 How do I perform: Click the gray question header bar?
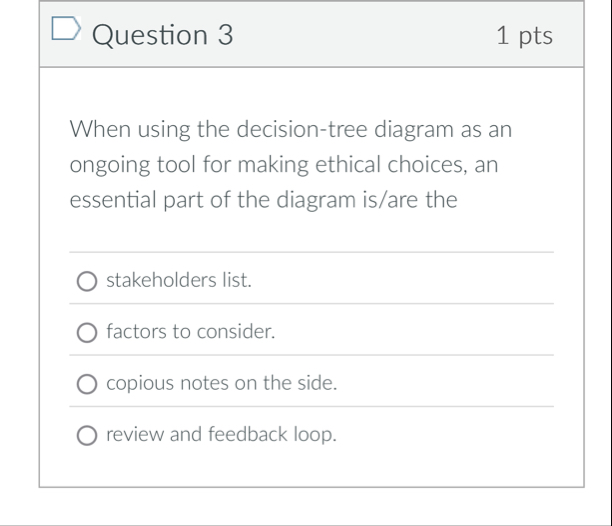point(380,36)
